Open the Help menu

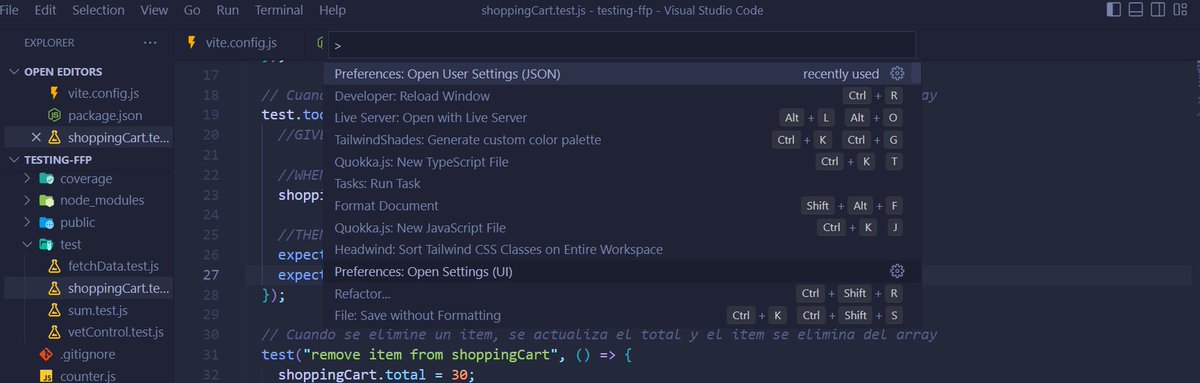click(332, 10)
